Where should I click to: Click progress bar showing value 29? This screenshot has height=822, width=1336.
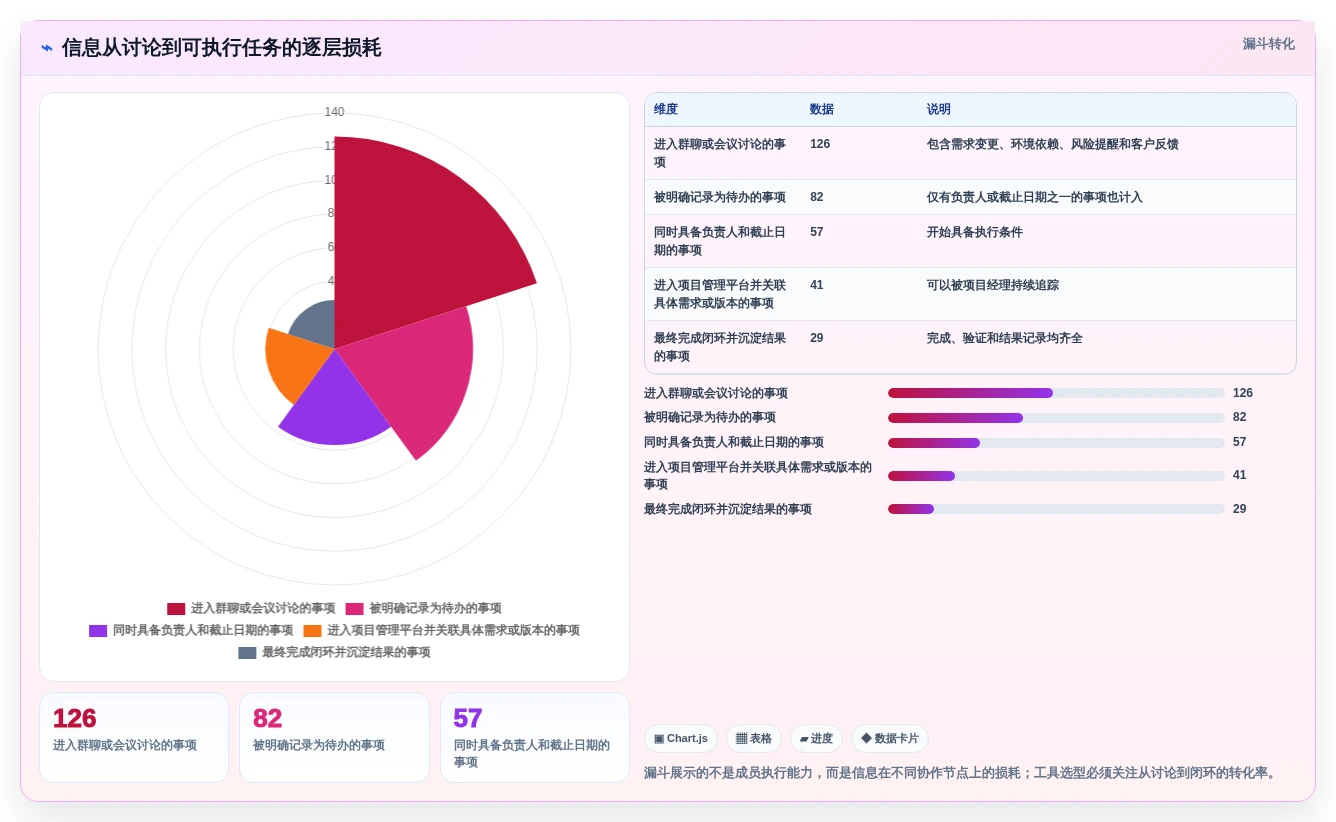pyautogui.click(x=1056, y=509)
